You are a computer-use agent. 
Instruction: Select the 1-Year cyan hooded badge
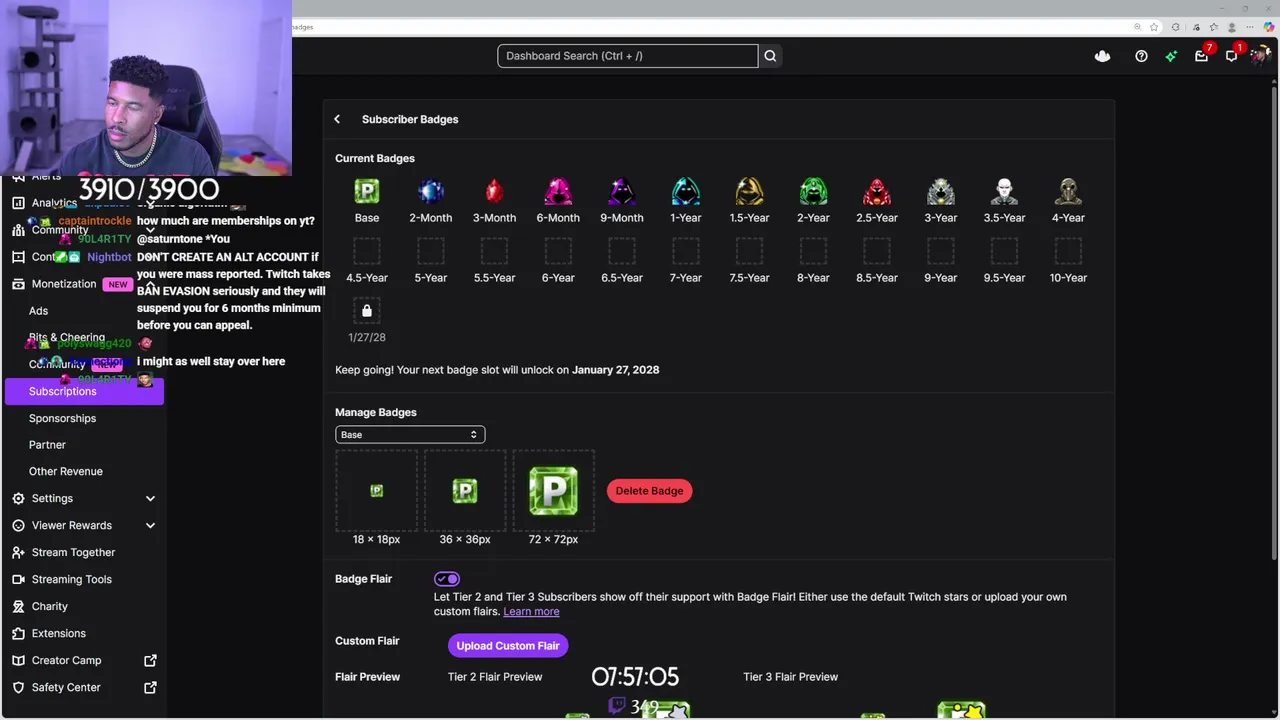[x=686, y=191]
